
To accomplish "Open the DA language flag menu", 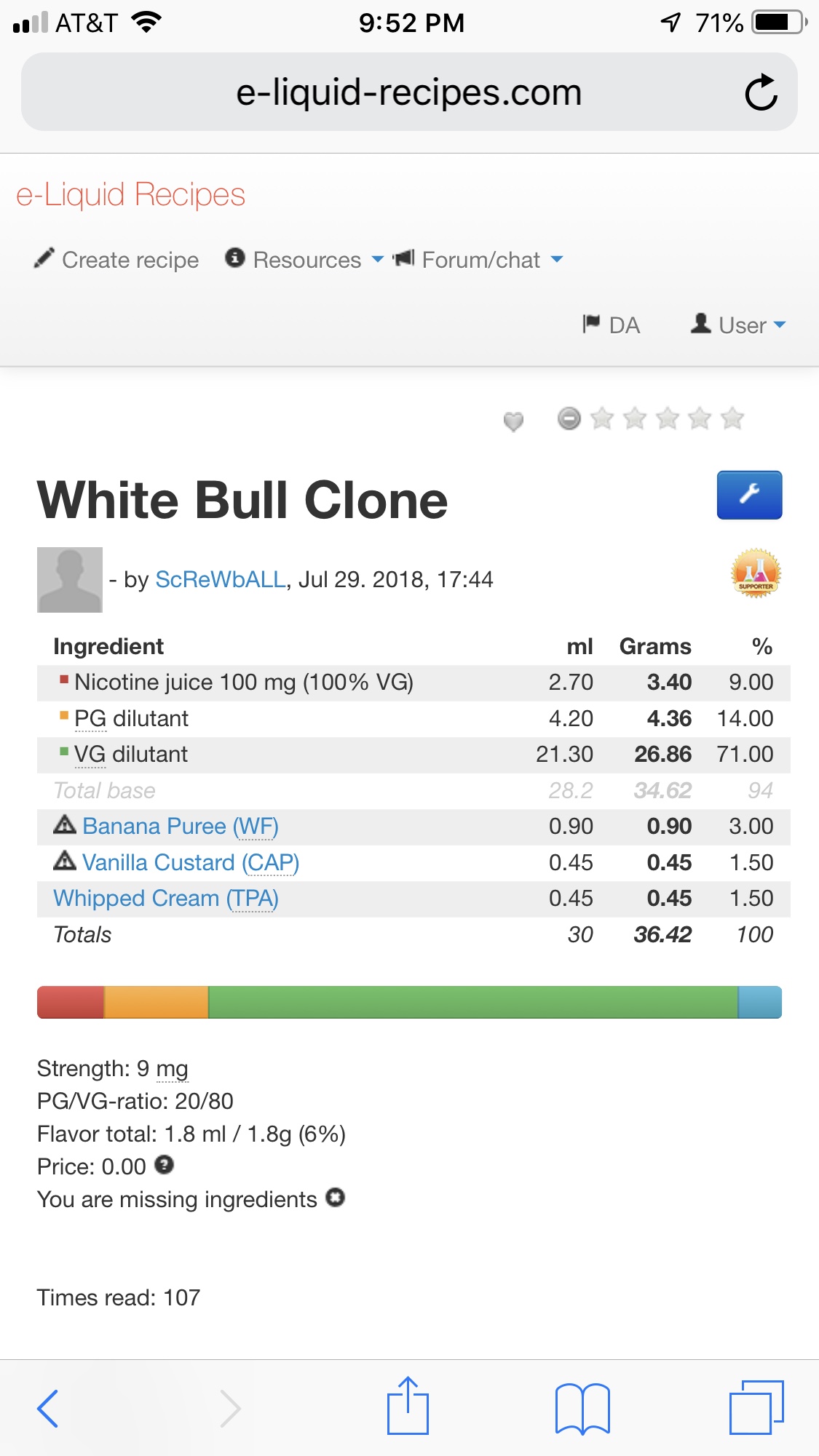I will coord(612,325).
